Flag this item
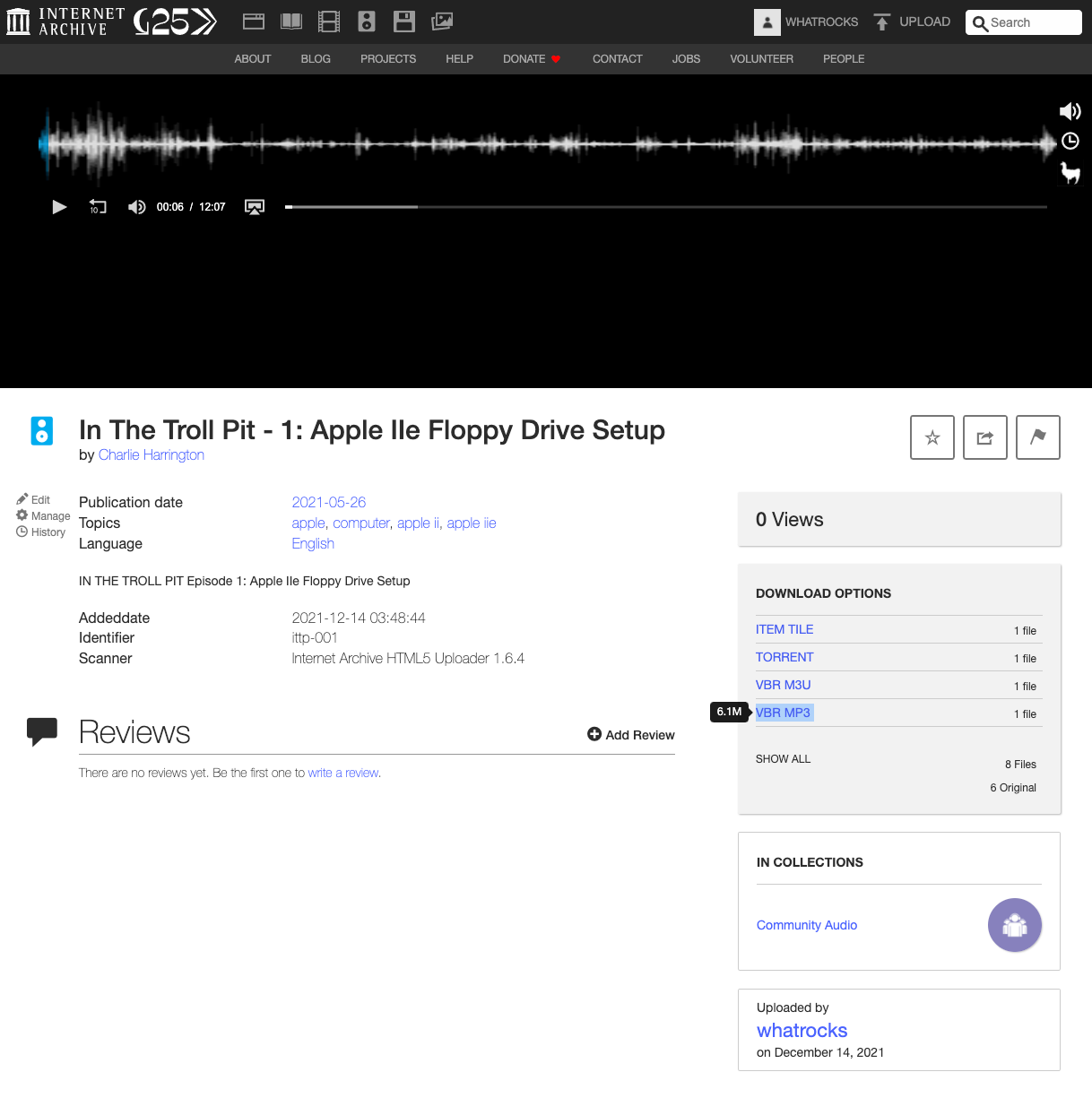The height and width of the screenshot is (1098, 1092). point(1037,437)
